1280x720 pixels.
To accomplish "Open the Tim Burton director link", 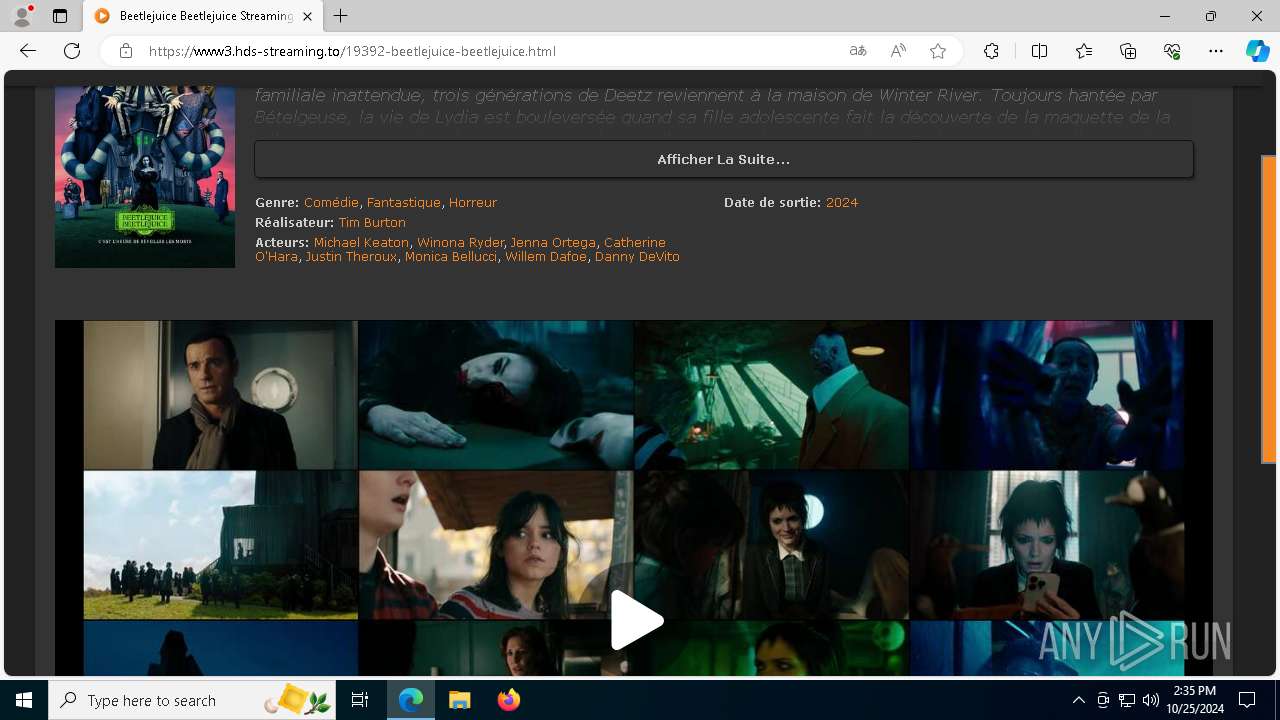I will click(x=372, y=222).
